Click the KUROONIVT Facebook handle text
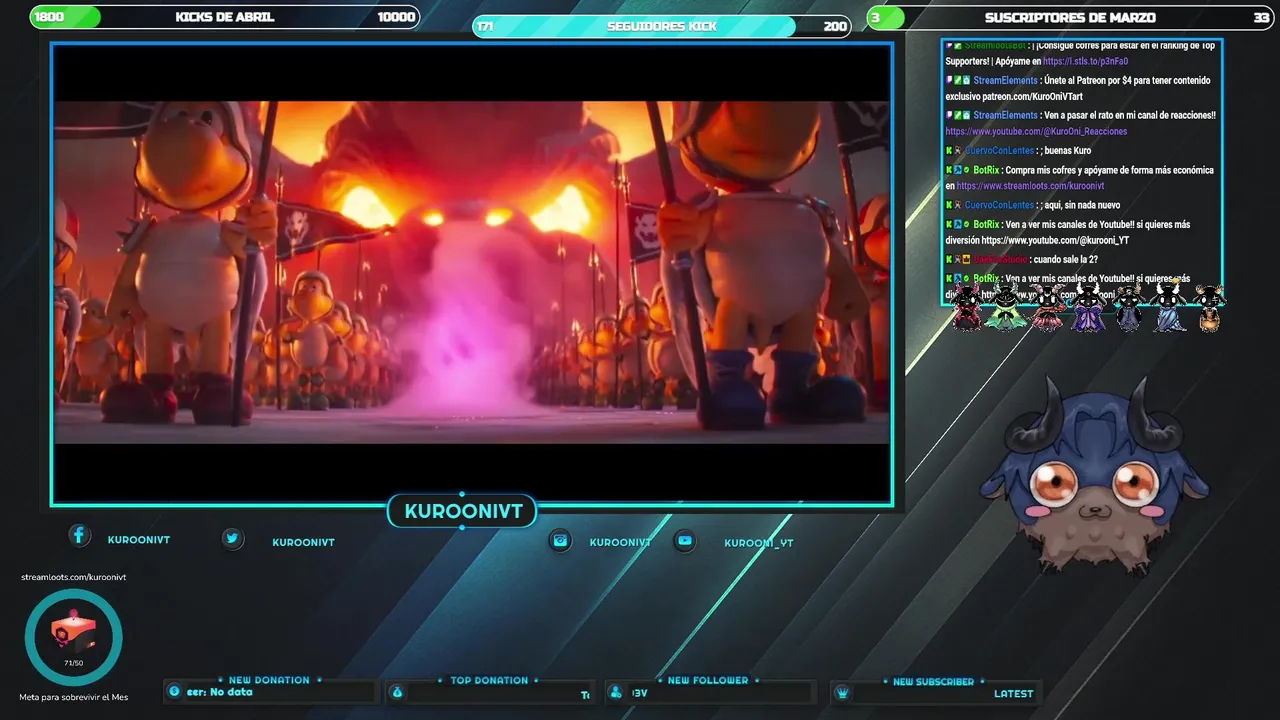This screenshot has width=1280, height=720. [139, 540]
